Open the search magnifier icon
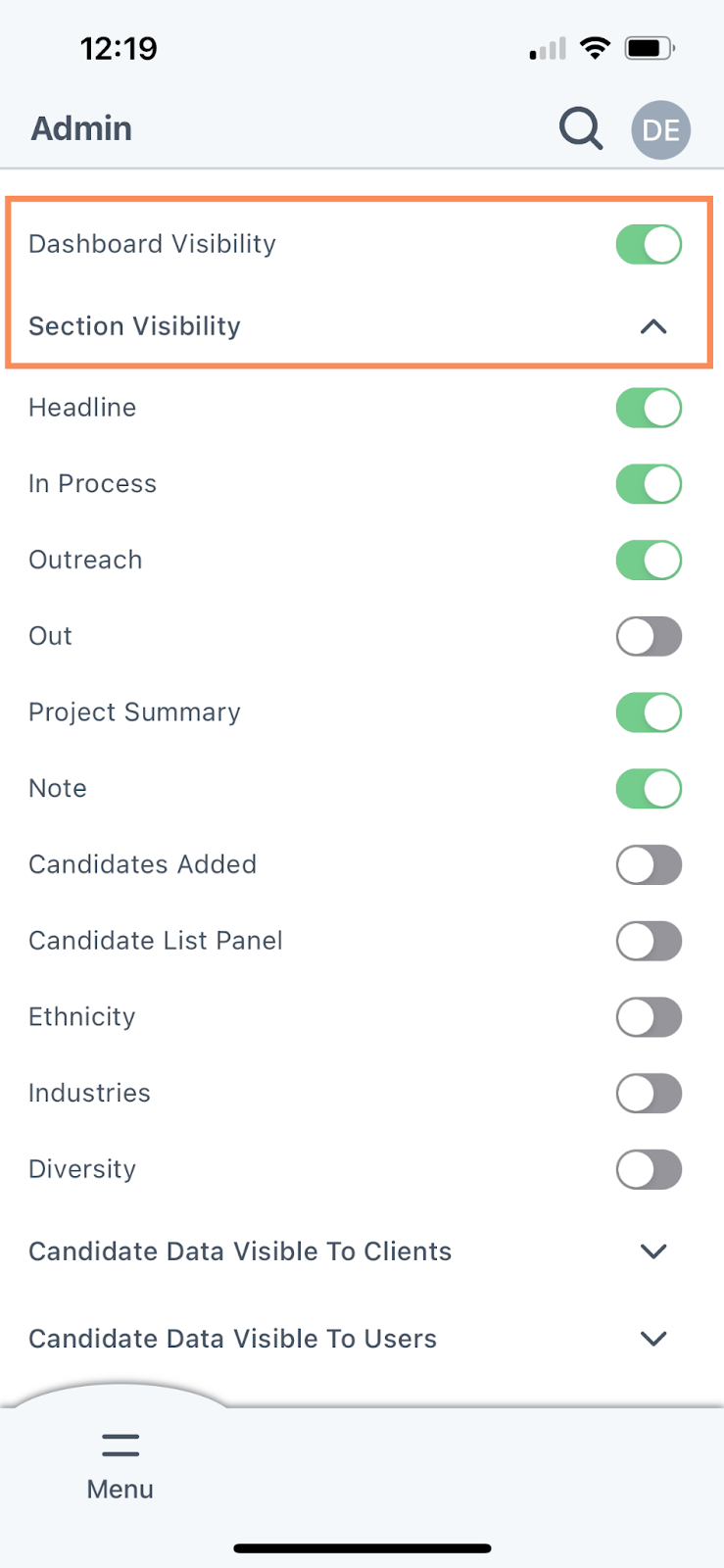 pos(581,128)
